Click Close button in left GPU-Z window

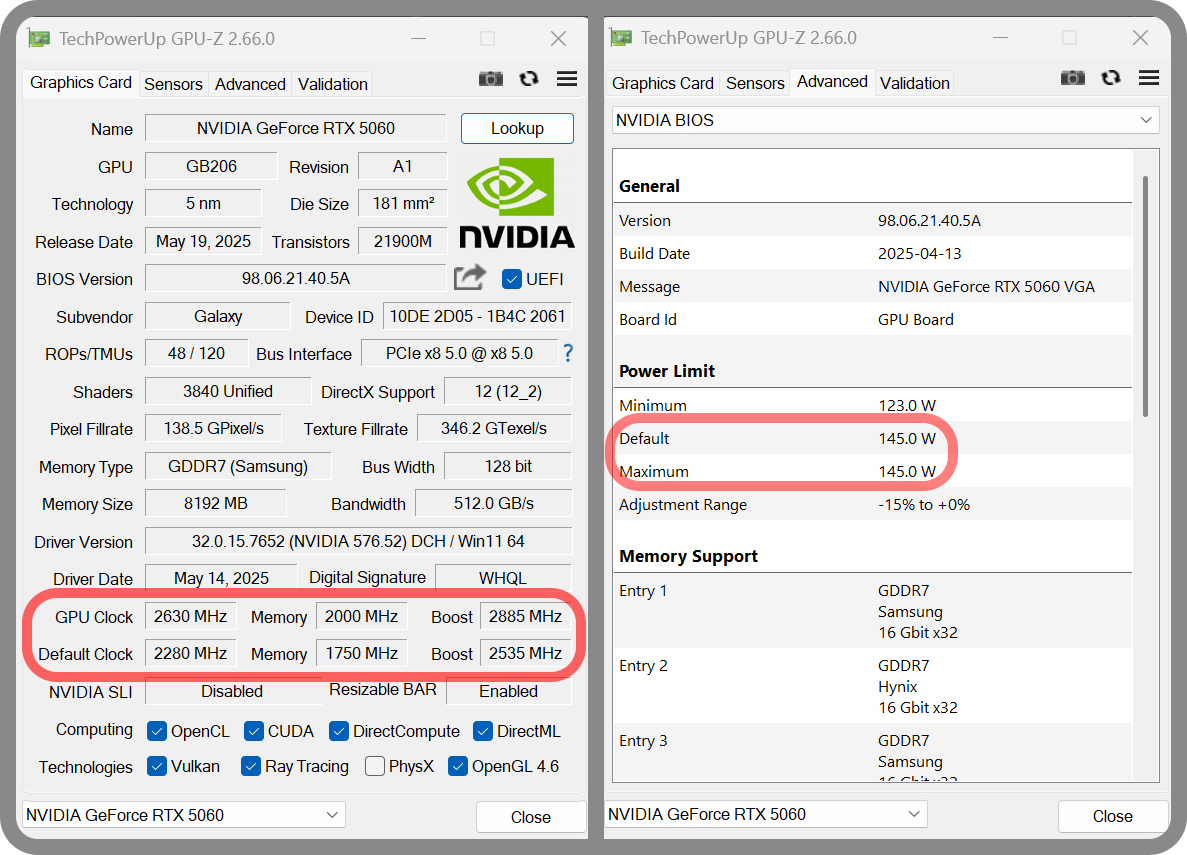(x=531, y=817)
